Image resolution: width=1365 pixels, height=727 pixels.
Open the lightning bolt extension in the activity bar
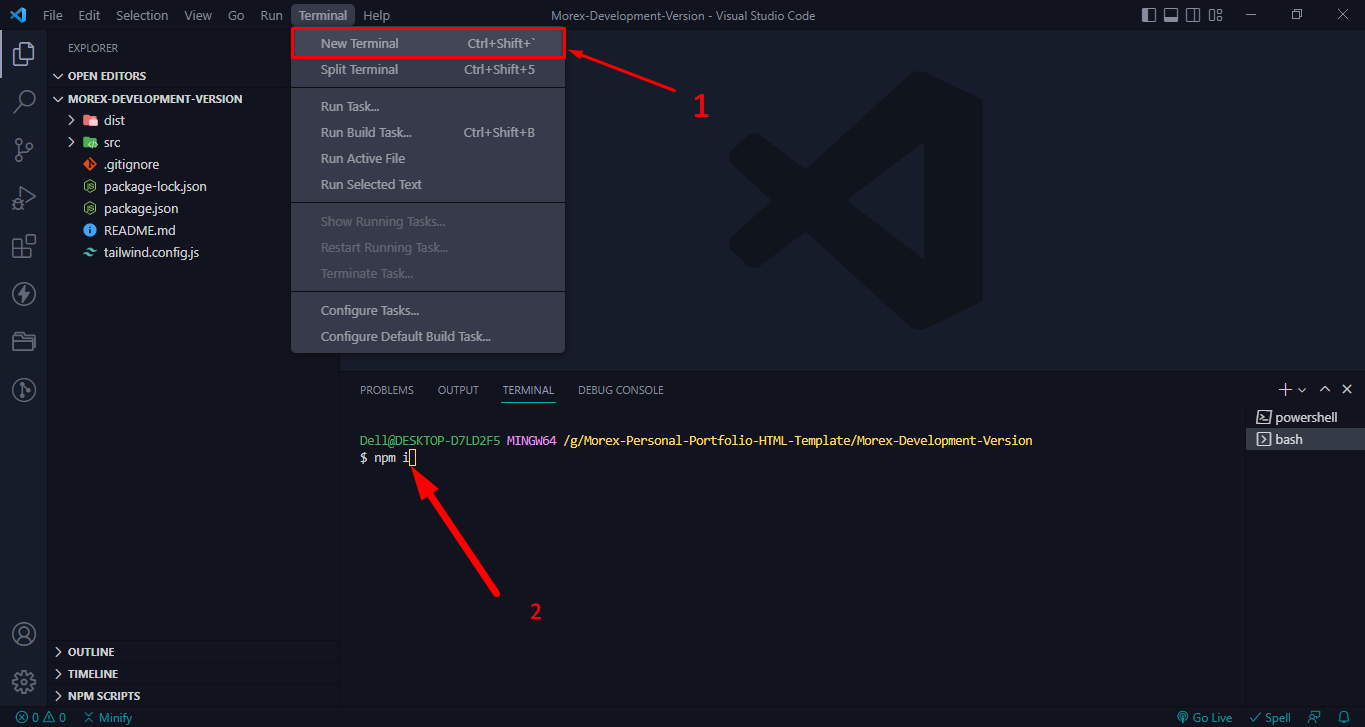pos(24,294)
